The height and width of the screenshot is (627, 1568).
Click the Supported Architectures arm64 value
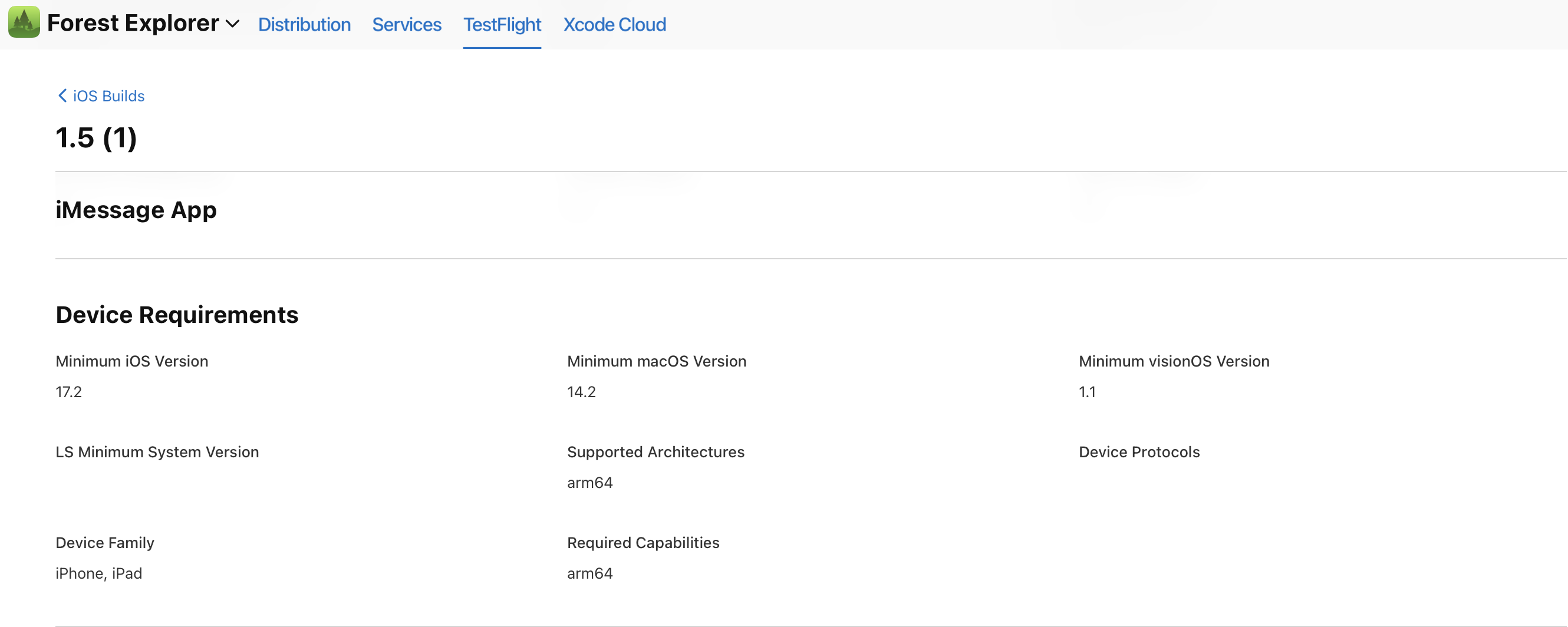pos(589,482)
